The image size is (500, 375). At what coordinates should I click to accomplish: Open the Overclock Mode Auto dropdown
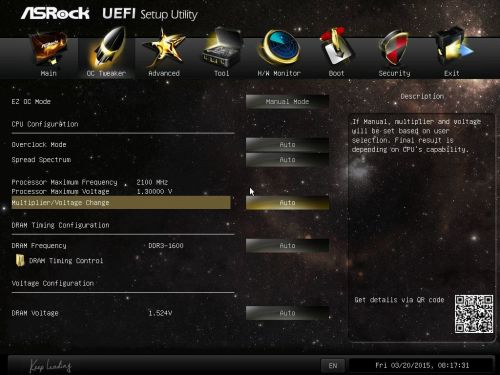pos(287,145)
